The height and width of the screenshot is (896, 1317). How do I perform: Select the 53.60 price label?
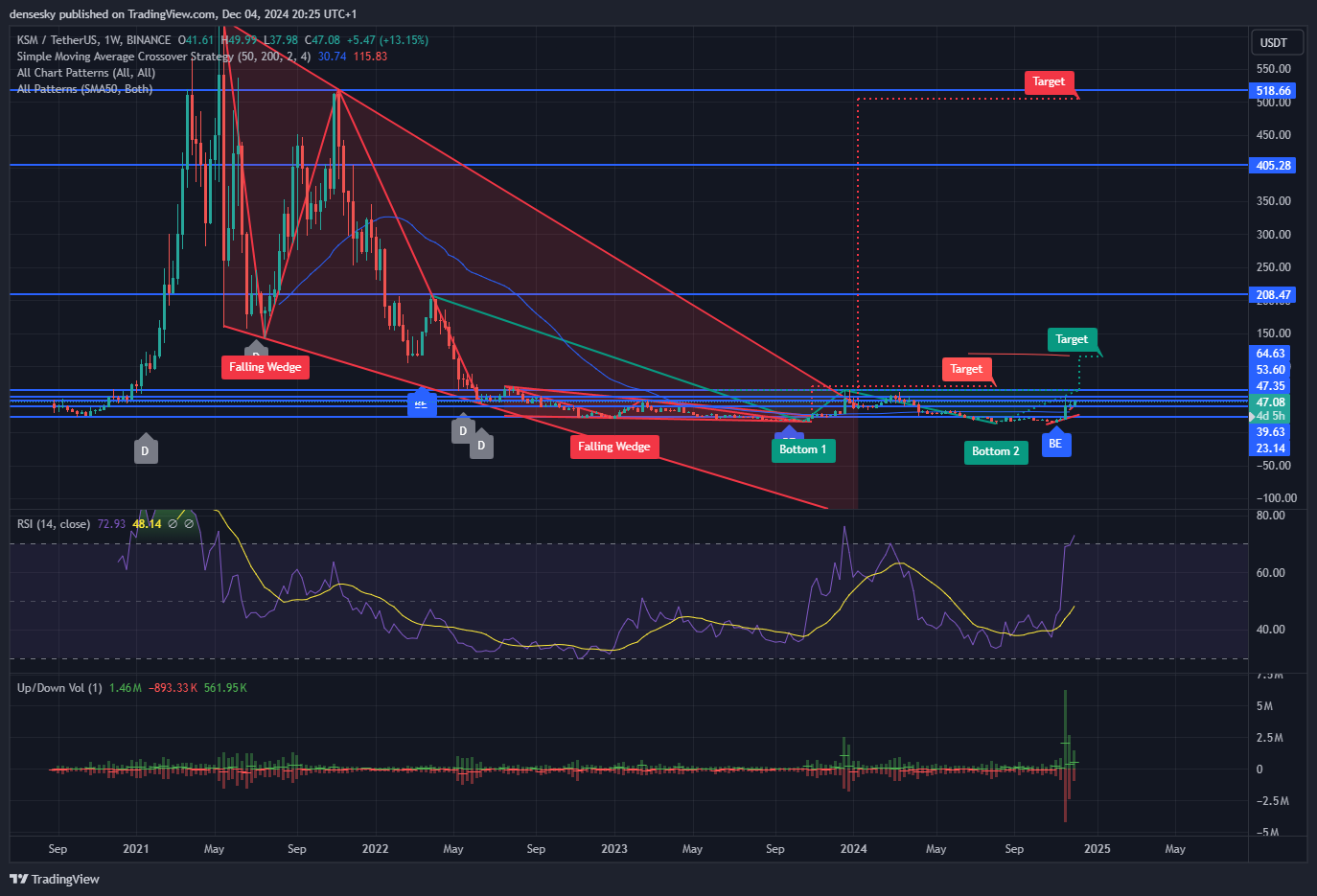1271,370
